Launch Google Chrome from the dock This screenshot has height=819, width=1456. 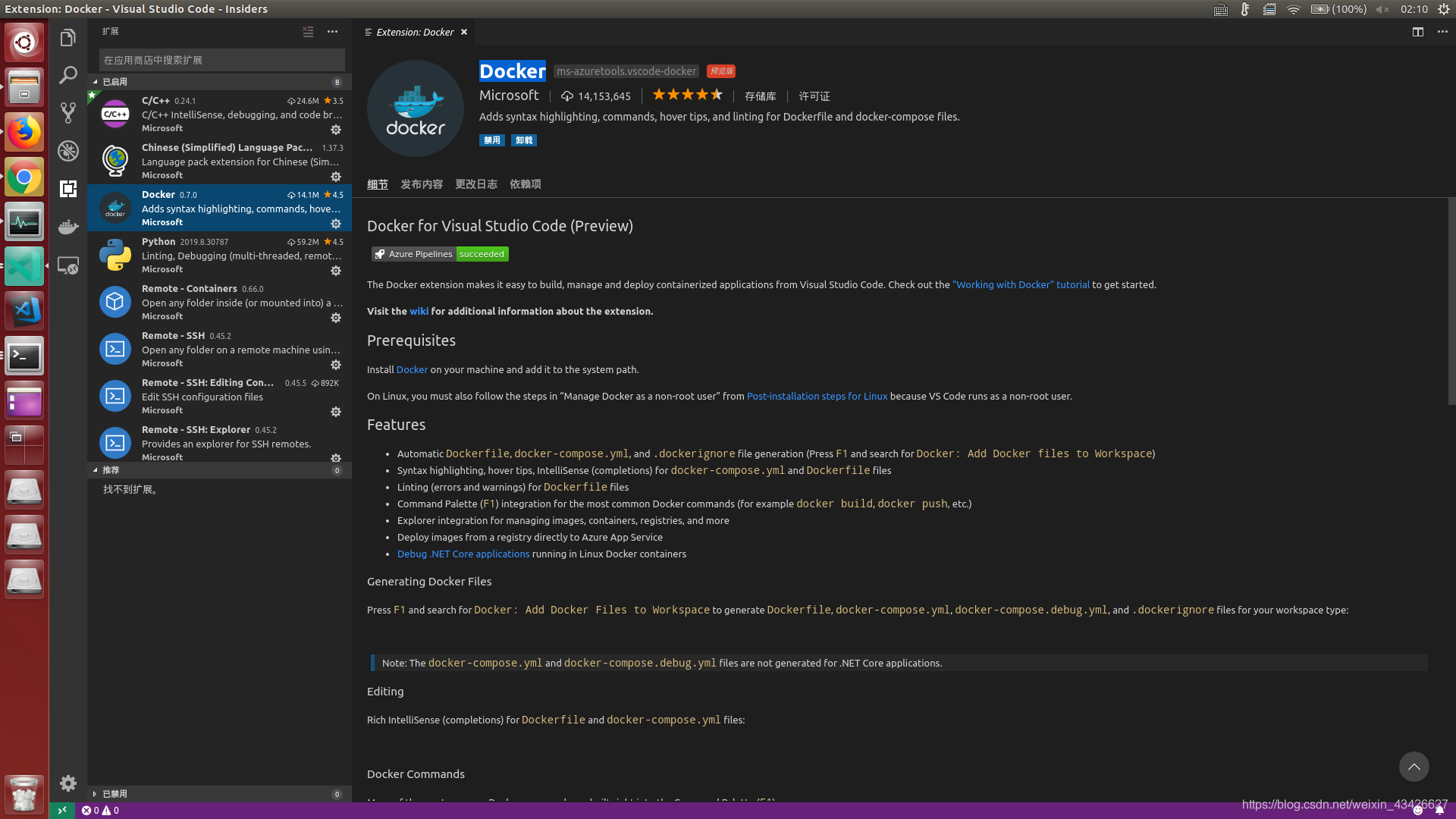pyautogui.click(x=24, y=177)
